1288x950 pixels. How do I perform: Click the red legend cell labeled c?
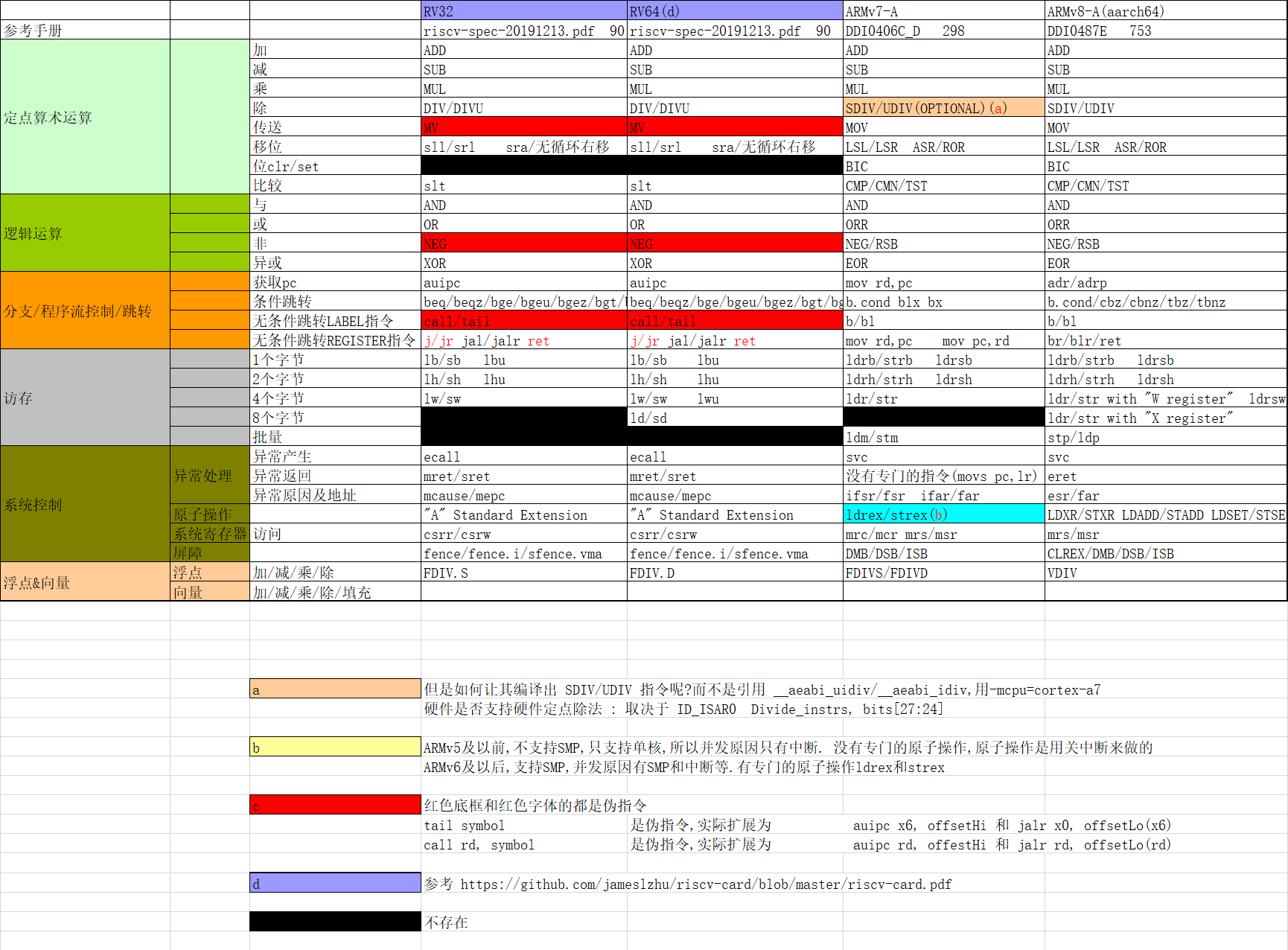point(334,805)
